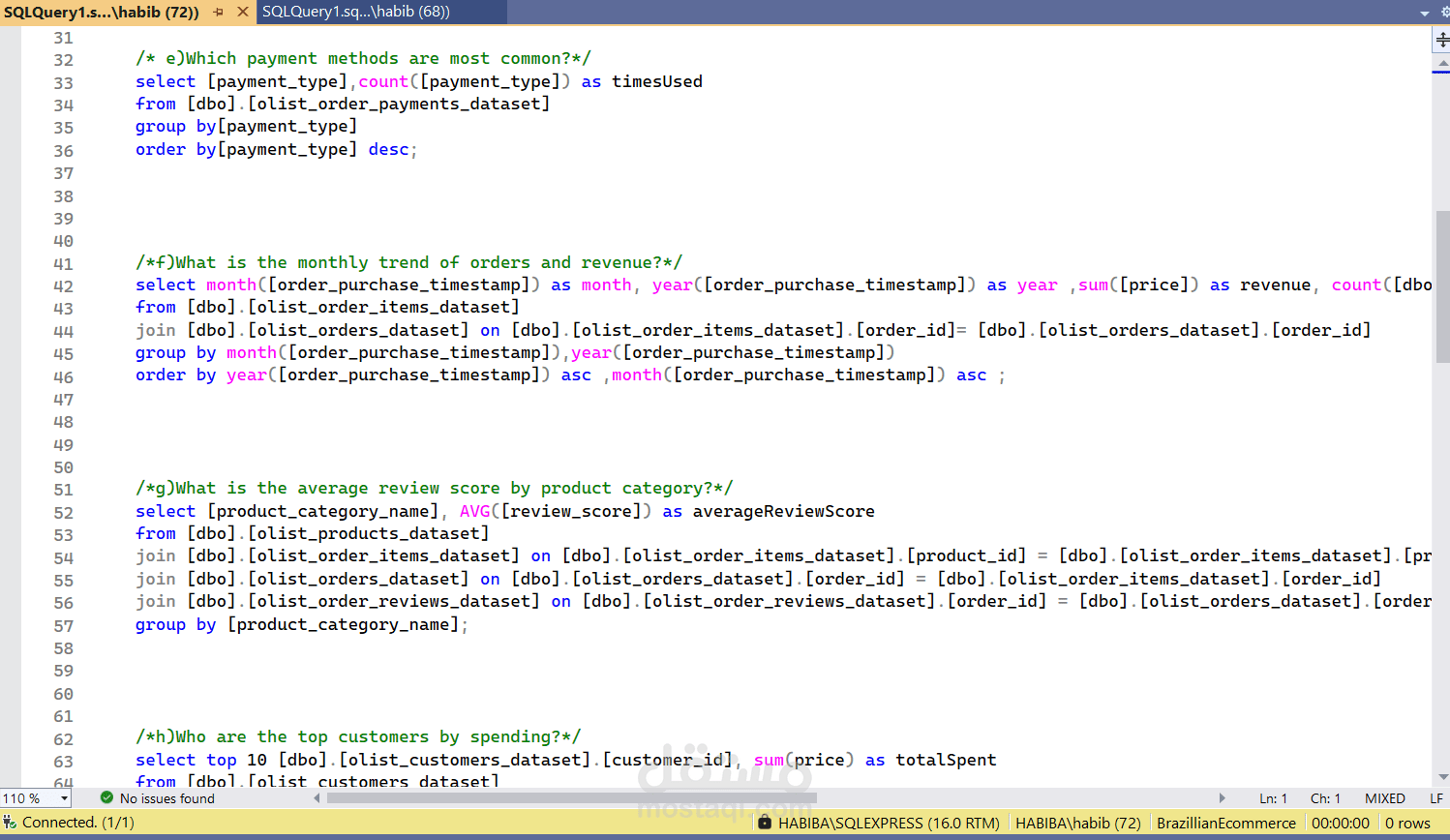The image size is (1450, 840).
Task: Click the average review score comment on line 51
Action: pos(435,489)
